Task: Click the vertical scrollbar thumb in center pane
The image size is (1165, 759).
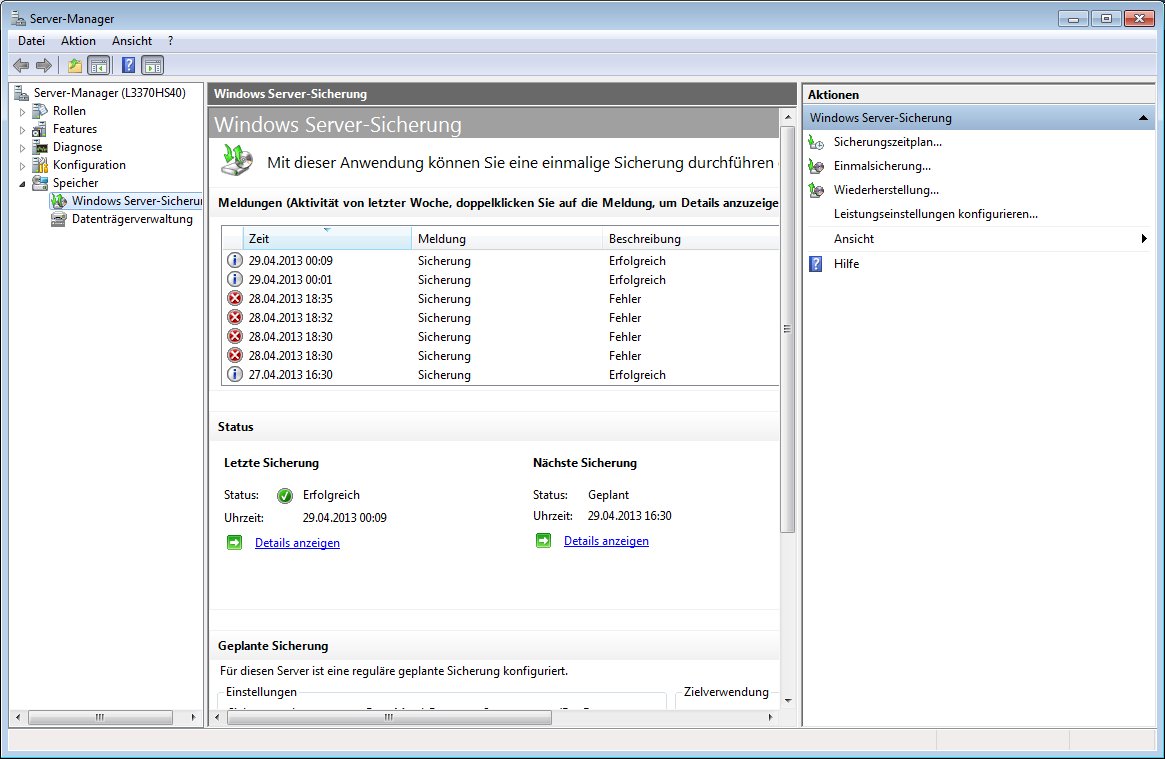Action: [x=788, y=329]
